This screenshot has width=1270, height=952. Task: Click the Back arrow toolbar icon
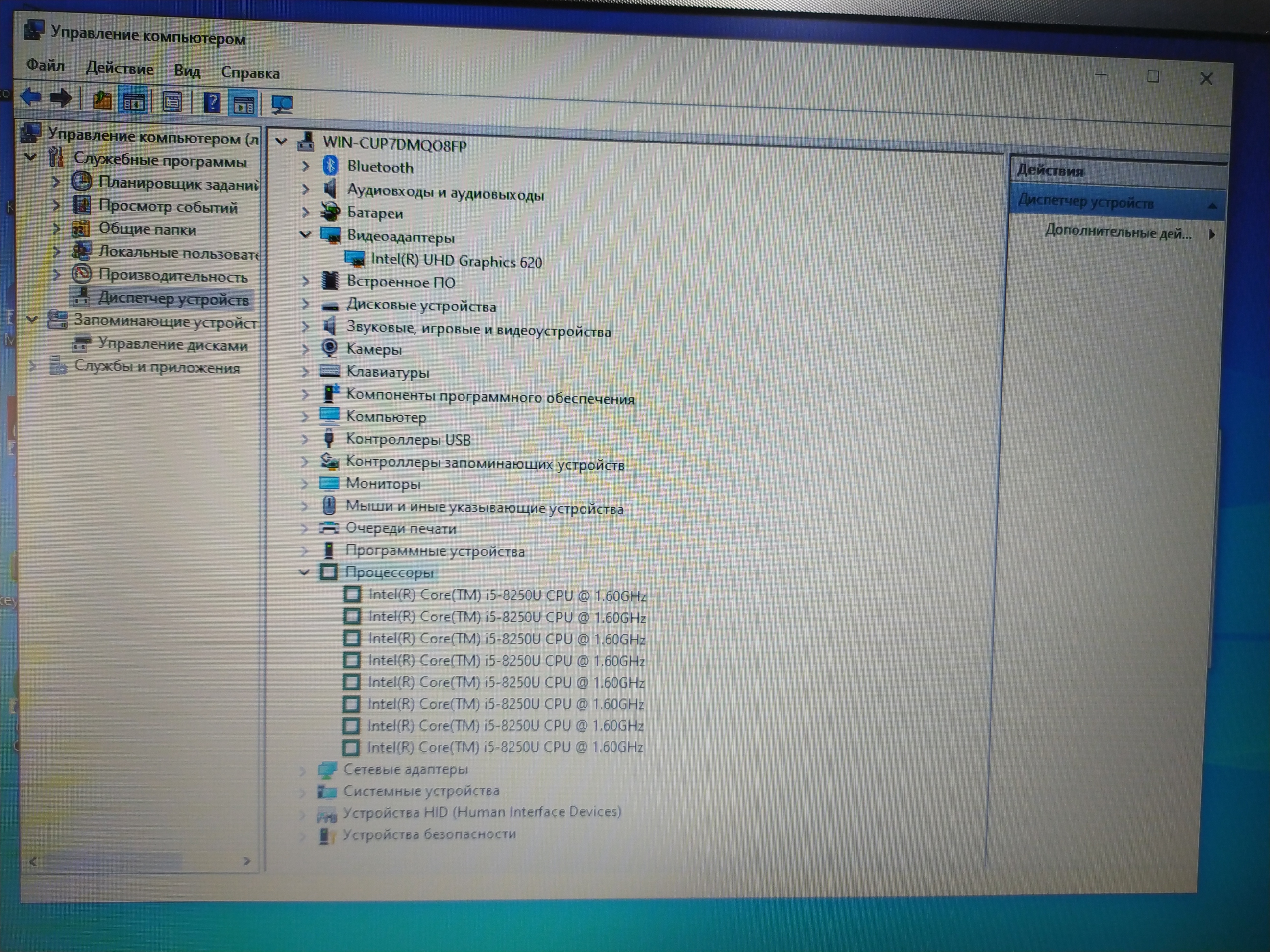(x=31, y=97)
